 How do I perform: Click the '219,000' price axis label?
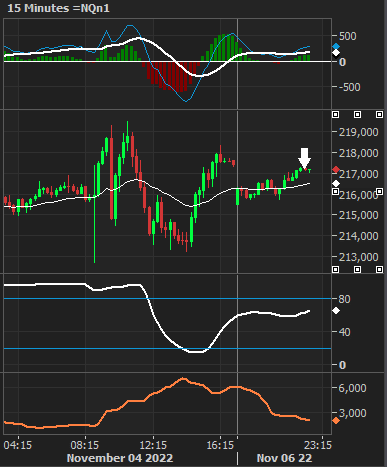(359, 132)
